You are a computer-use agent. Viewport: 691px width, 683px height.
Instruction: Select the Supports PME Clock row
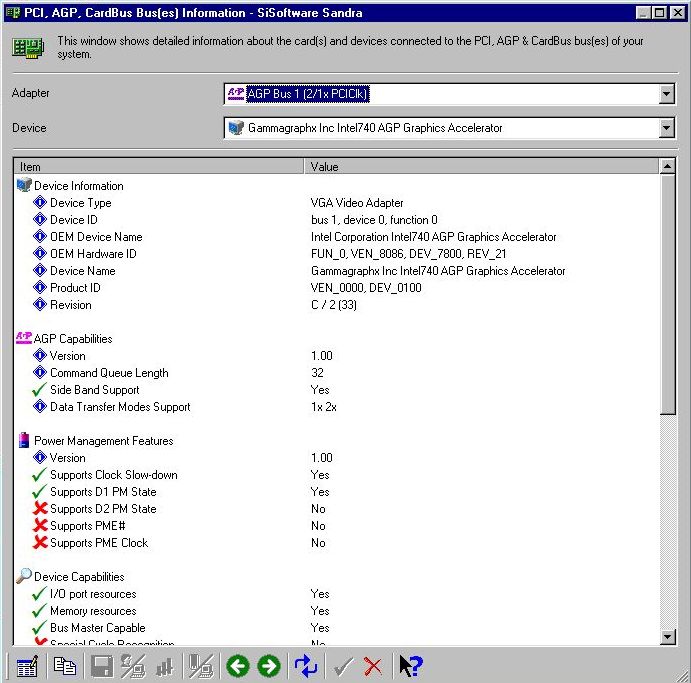click(337, 543)
